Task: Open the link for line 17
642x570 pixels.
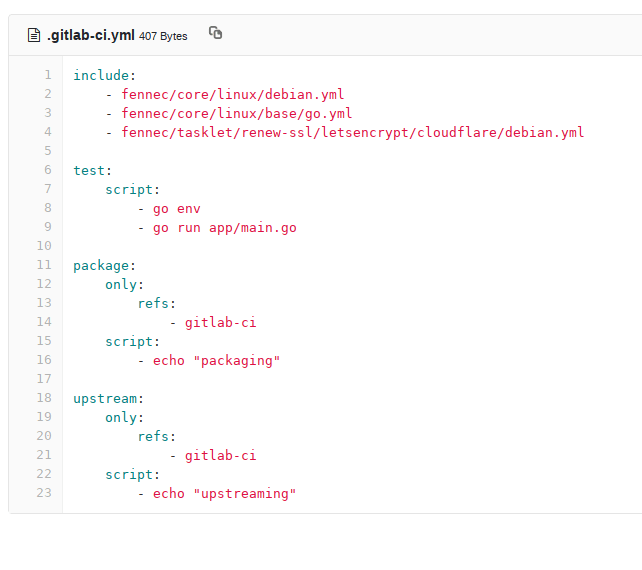Action: tap(44, 379)
